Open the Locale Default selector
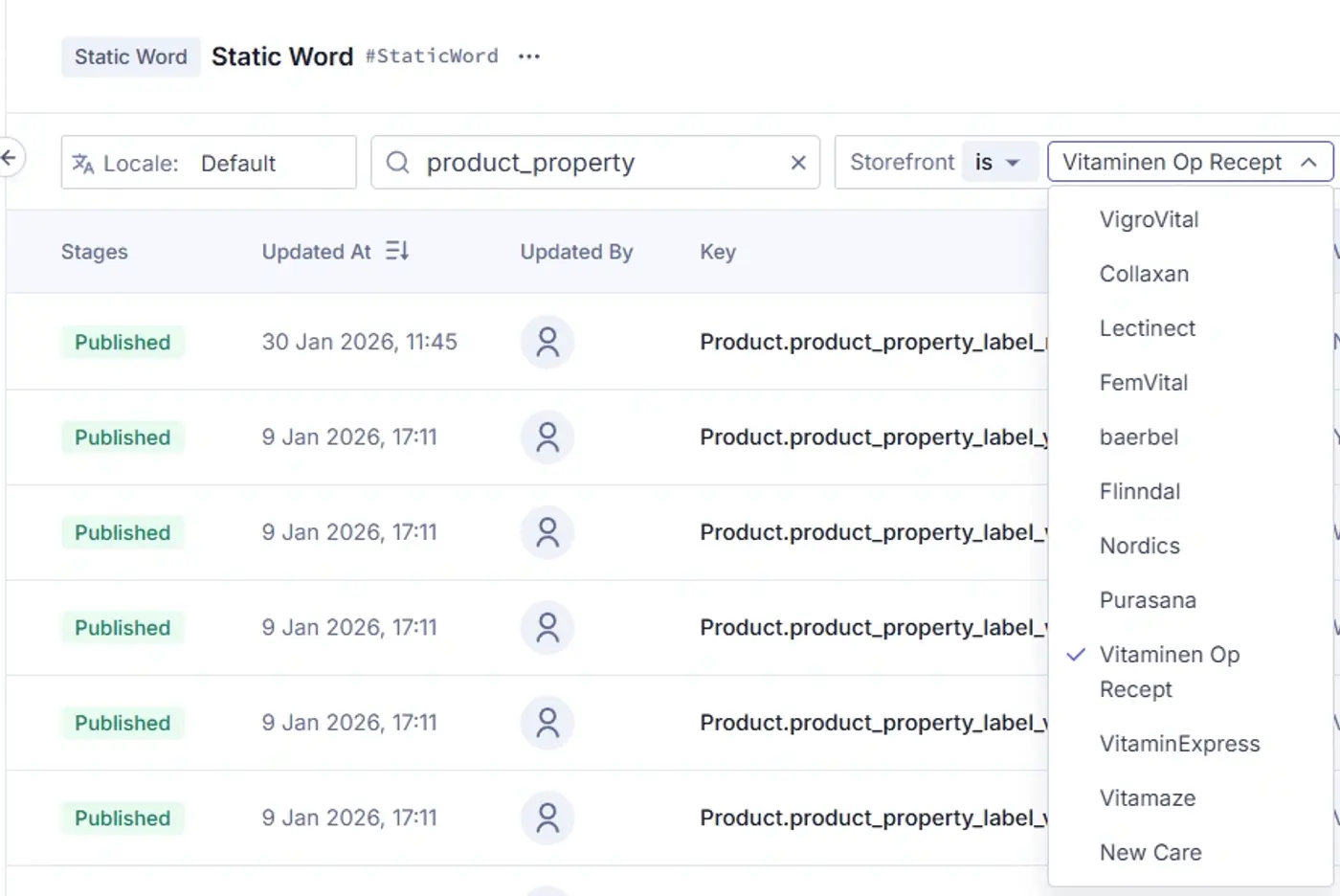Viewport: 1340px width, 896px height. pyautogui.click(x=209, y=163)
